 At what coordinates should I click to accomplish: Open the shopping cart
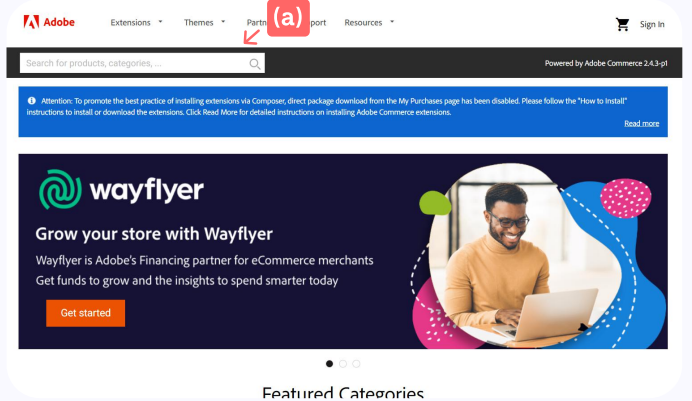622,24
